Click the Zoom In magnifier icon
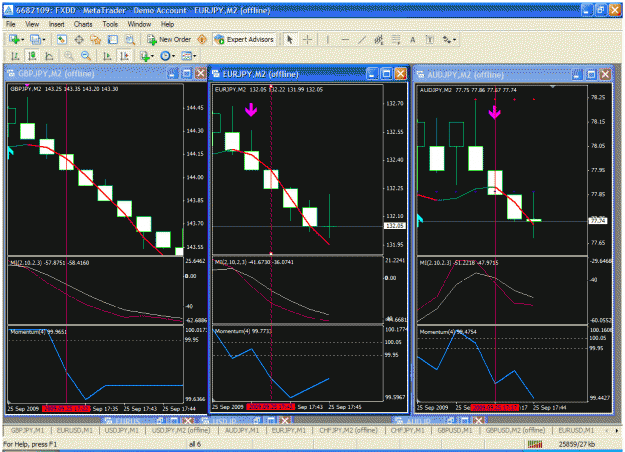 point(69,56)
